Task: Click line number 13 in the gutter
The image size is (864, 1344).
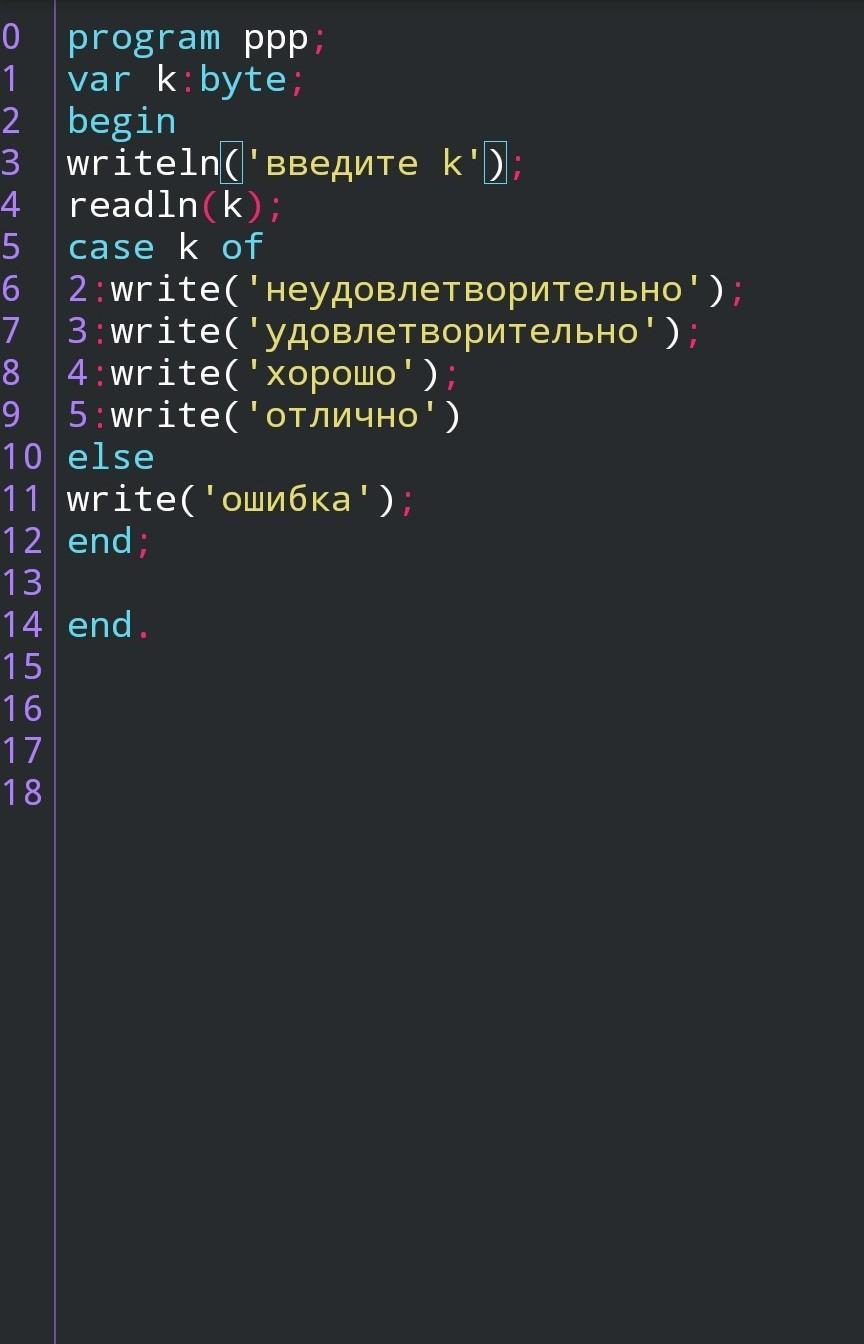Action: tap(22, 582)
